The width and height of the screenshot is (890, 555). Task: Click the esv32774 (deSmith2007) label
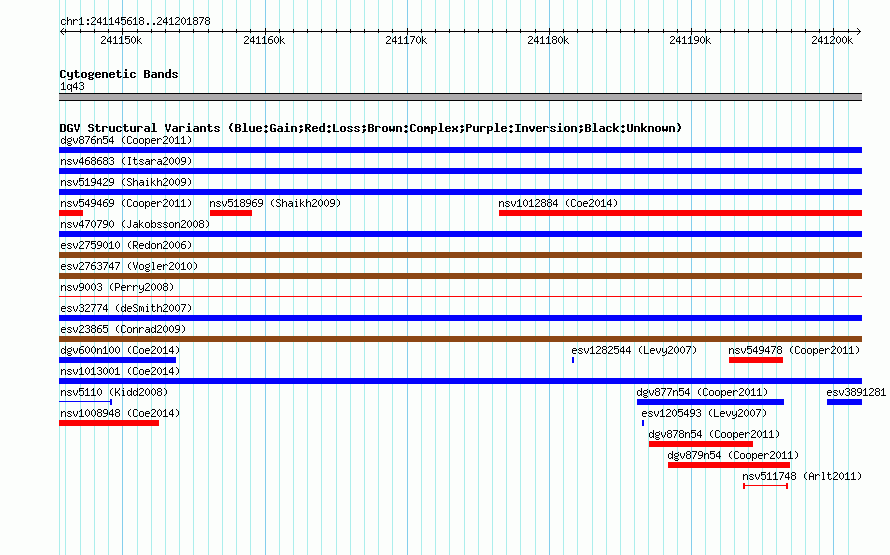(x=126, y=308)
